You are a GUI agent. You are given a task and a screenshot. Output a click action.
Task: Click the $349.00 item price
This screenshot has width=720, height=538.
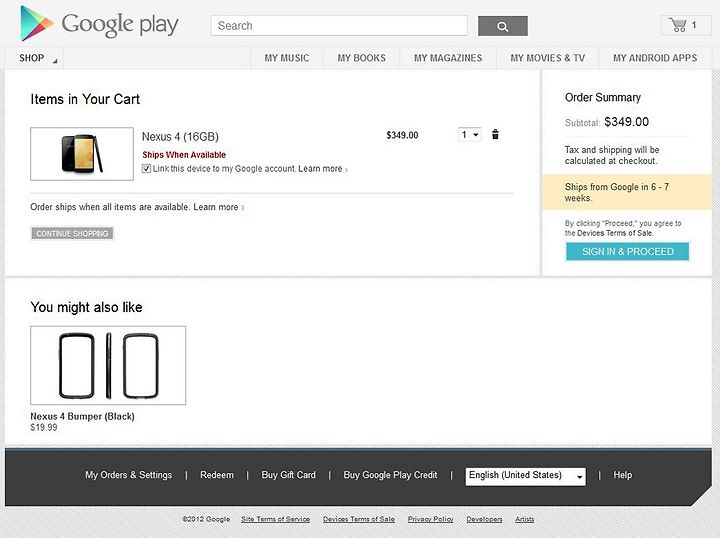(x=402, y=135)
